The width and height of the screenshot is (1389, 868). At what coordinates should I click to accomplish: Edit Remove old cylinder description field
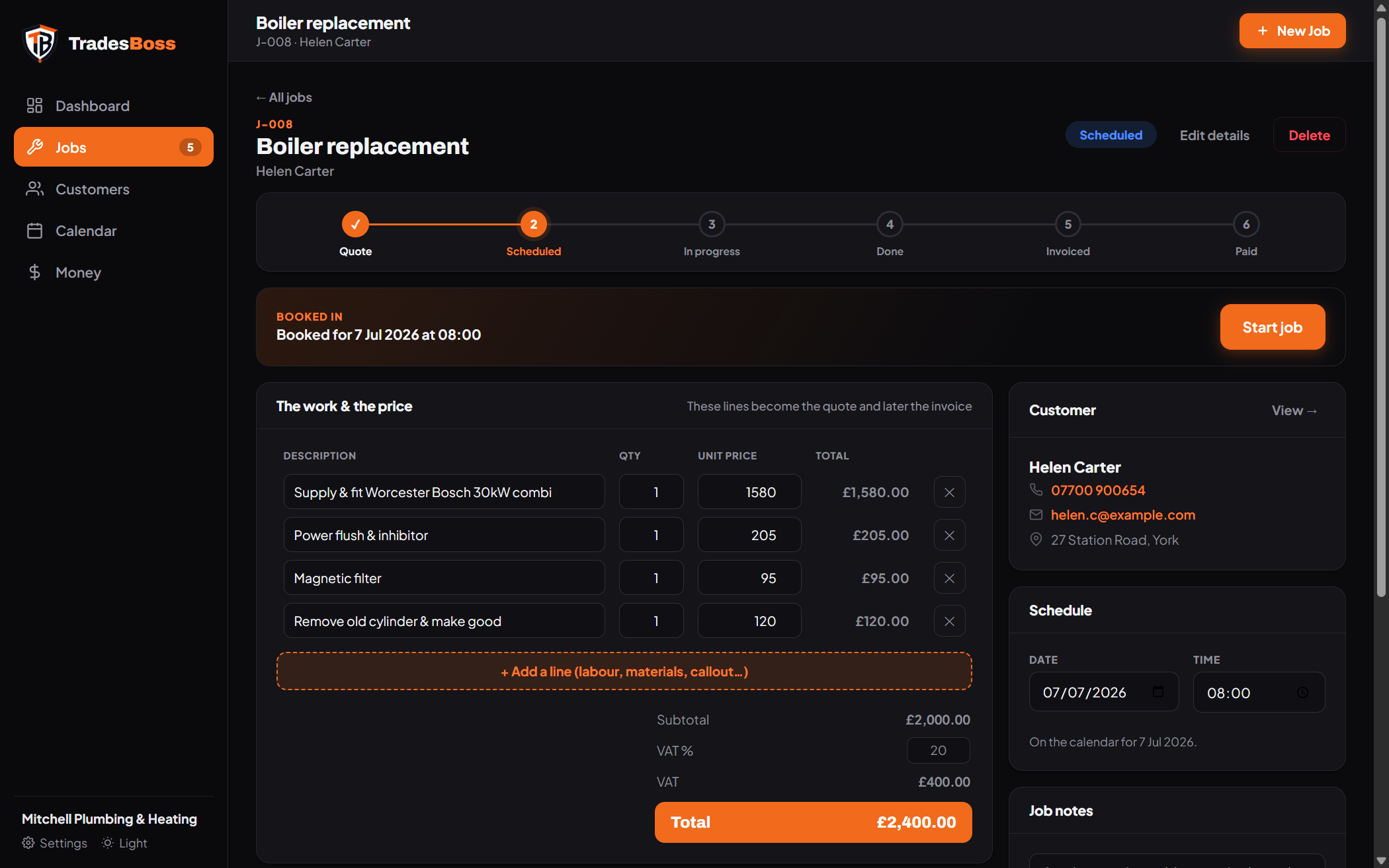444,621
